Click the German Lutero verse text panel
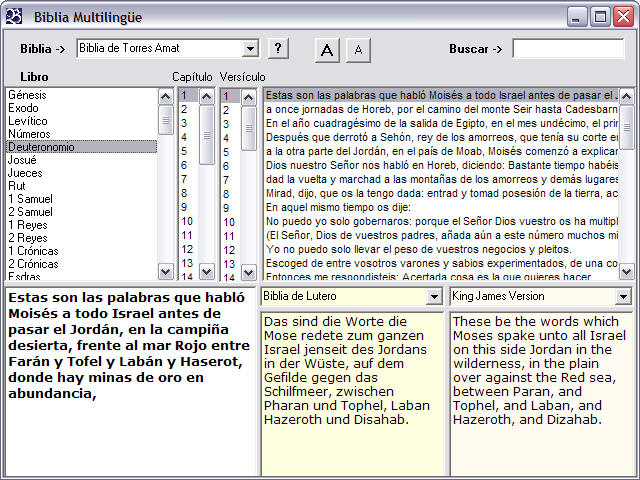Viewport: 640px width, 480px height. (x=352, y=394)
